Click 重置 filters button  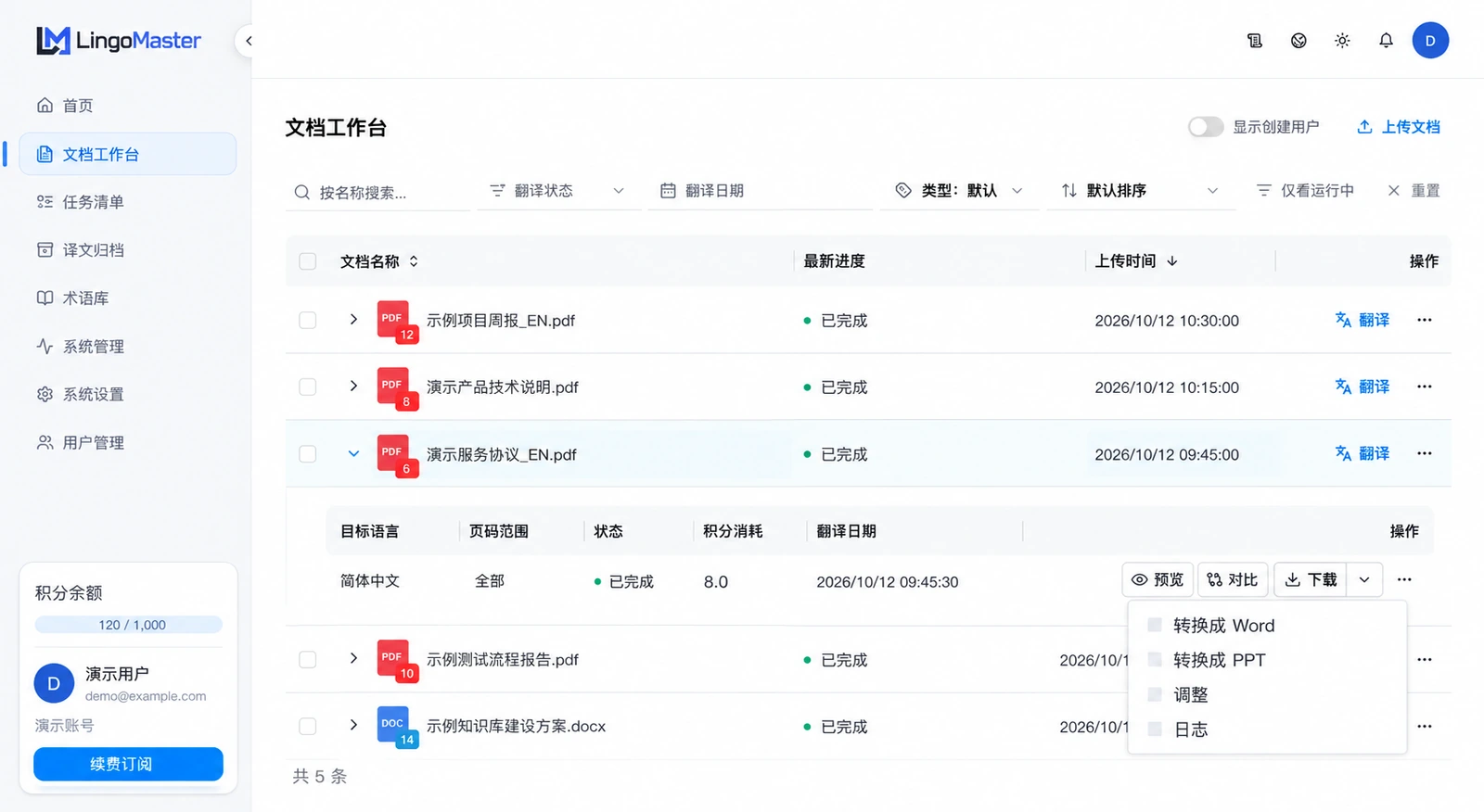[x=1414, y=191]
